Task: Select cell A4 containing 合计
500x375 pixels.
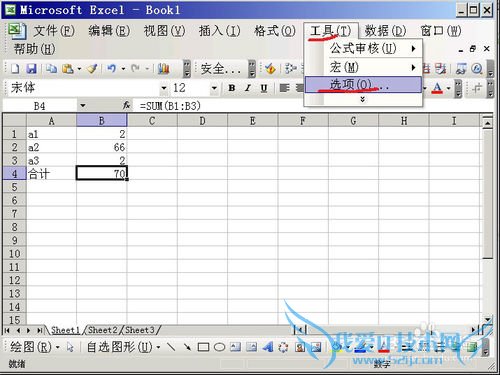Action: [x=51, y=174]
